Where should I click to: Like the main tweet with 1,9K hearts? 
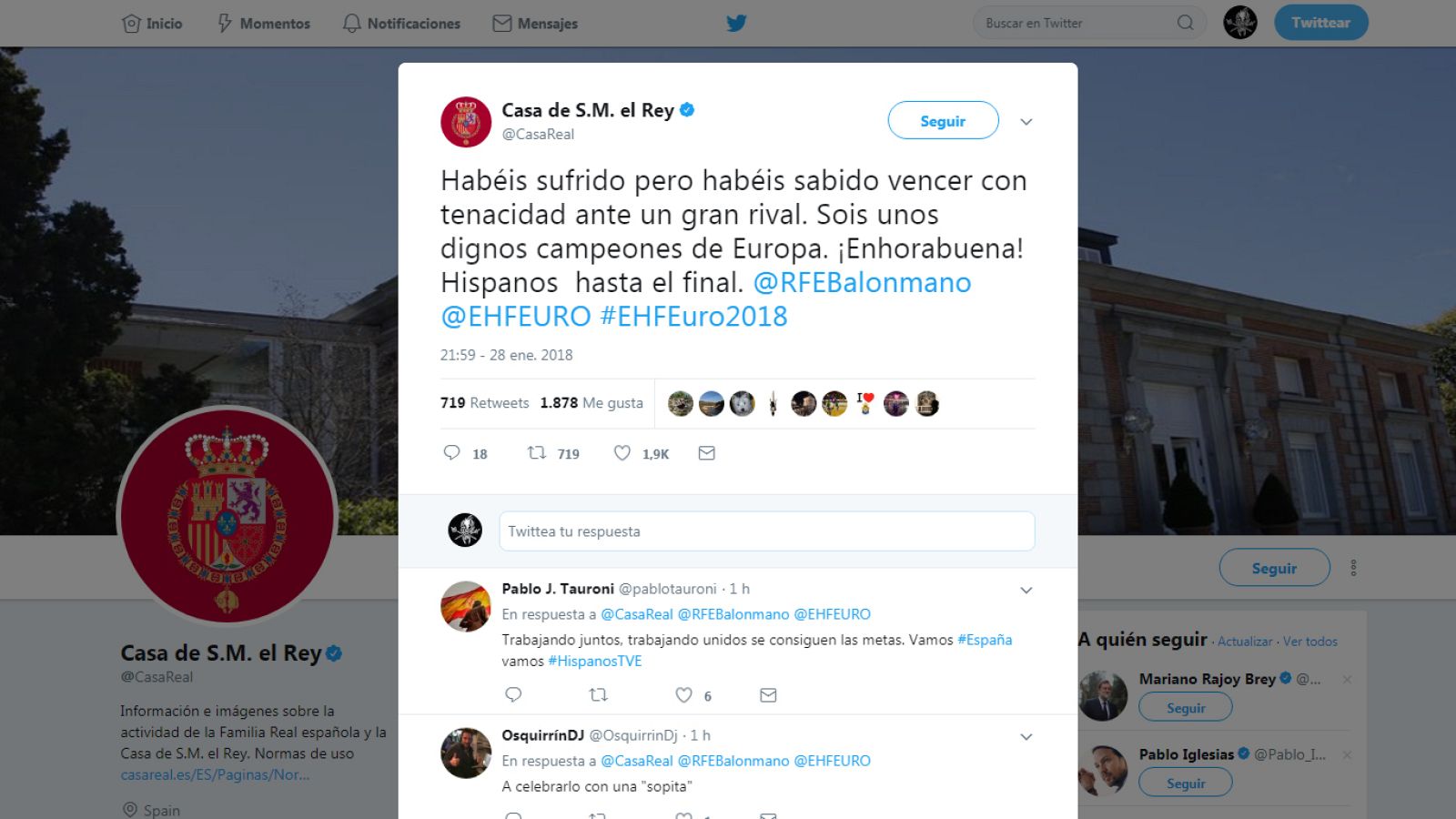coord(622,452)
